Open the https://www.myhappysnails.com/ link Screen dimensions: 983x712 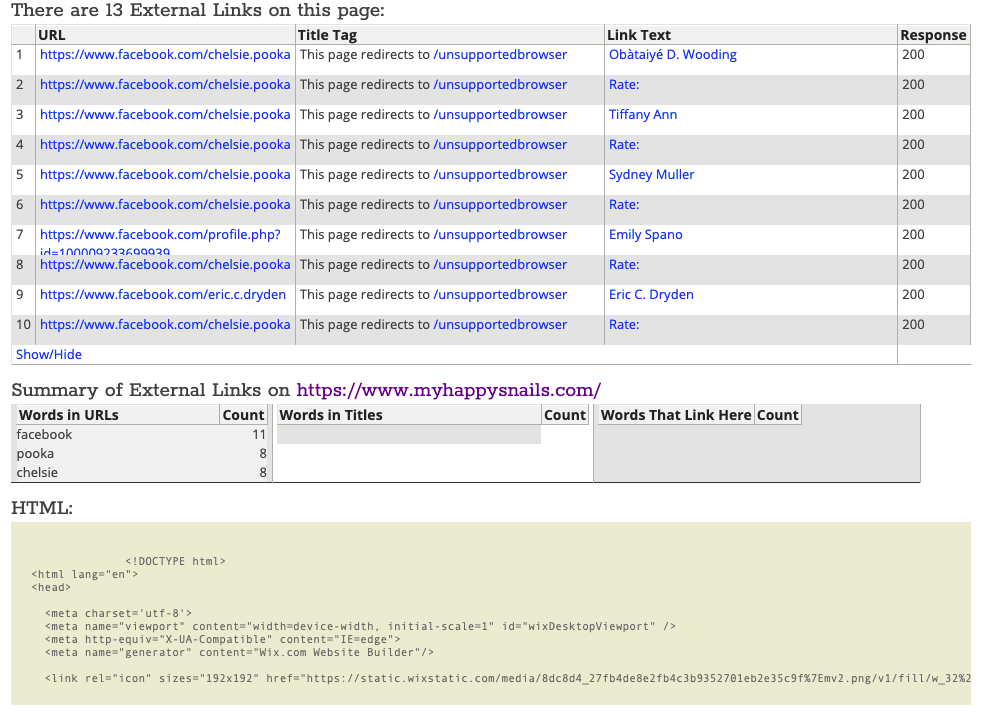click(448, 390)
